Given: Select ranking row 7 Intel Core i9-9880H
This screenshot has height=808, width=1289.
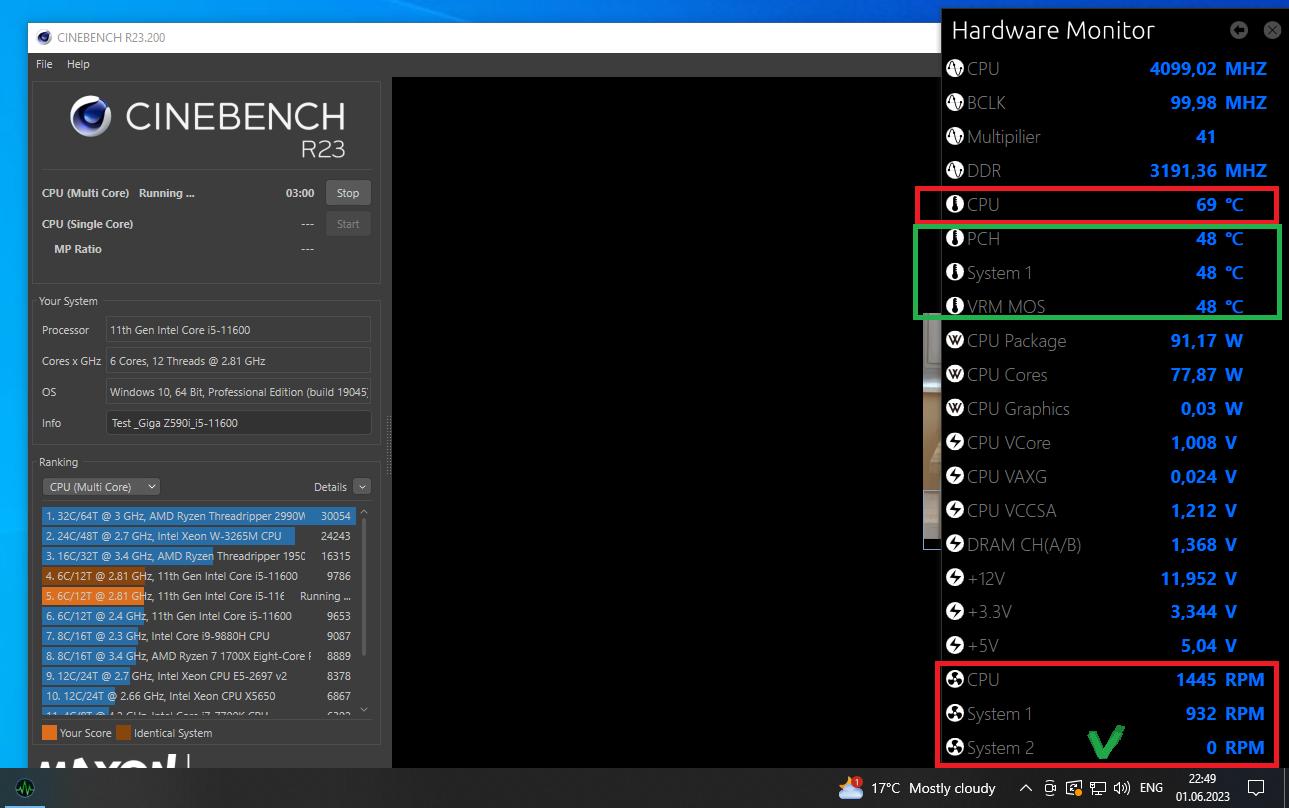Looking at the screenshot, I should (198, 636).
